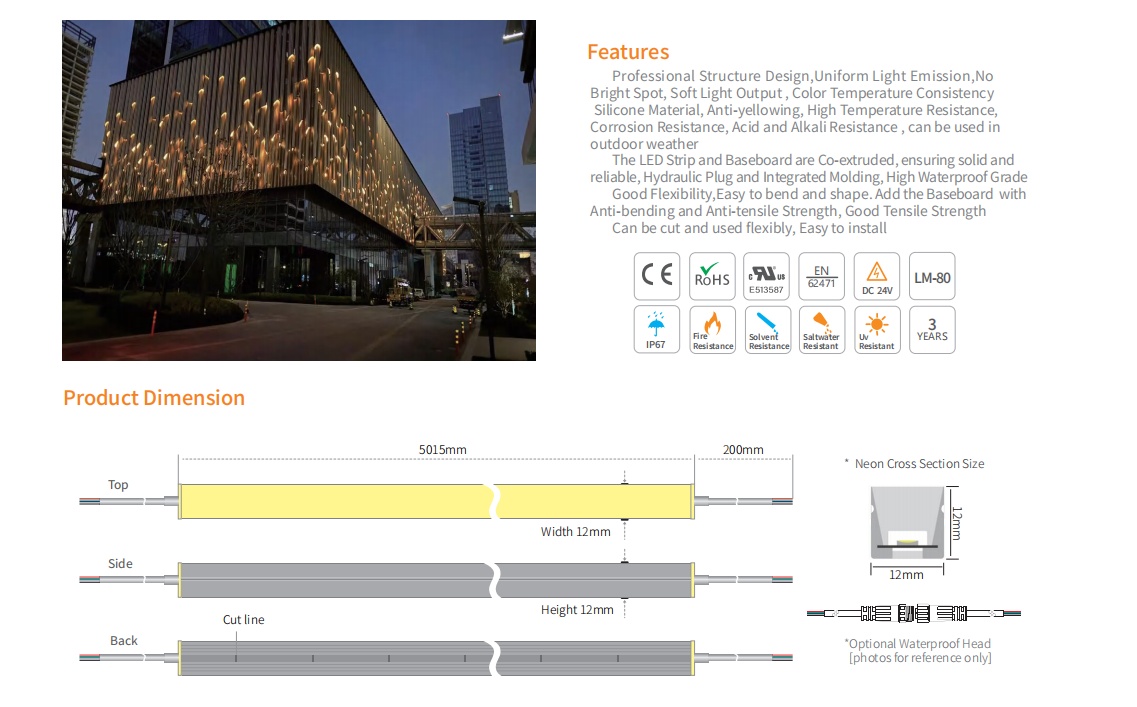The image size is (1137, 707).
Task: Click the CE certification icon
Action: pos(657,276)
